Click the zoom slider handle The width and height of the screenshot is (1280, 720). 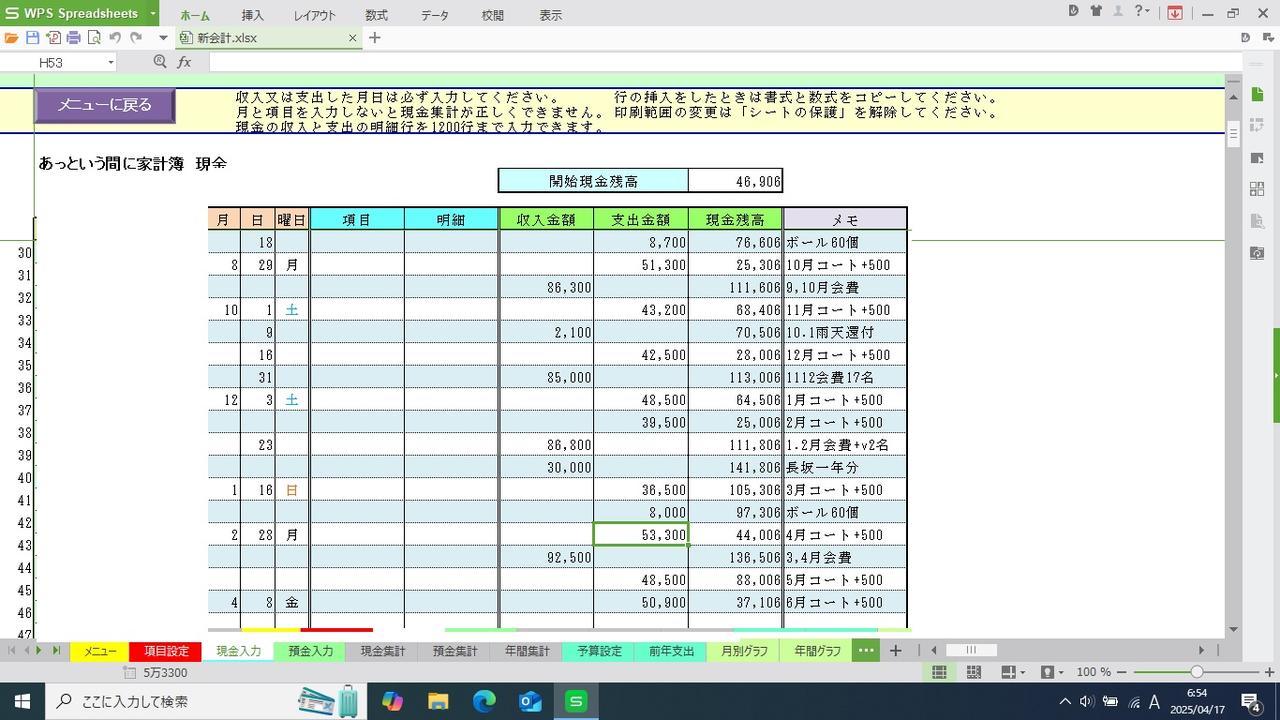[1196, 672]
